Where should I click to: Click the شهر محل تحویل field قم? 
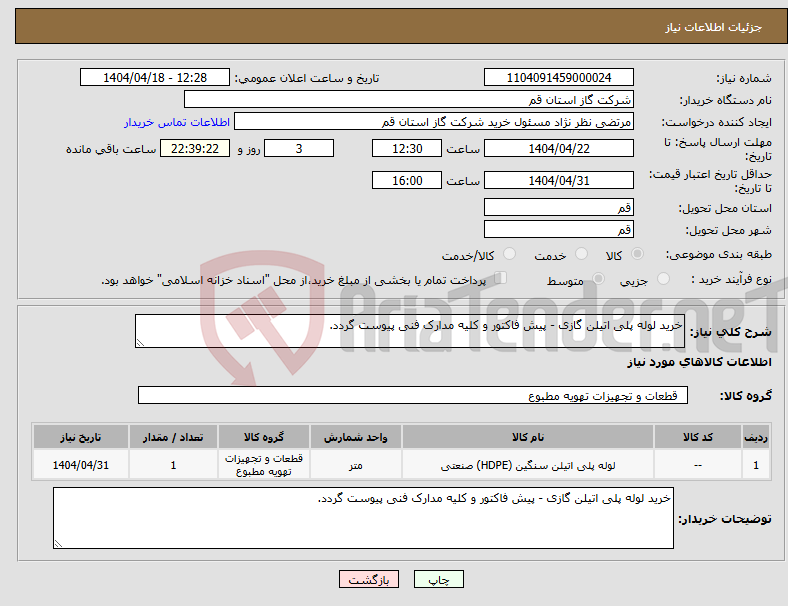tap(558, 229)
